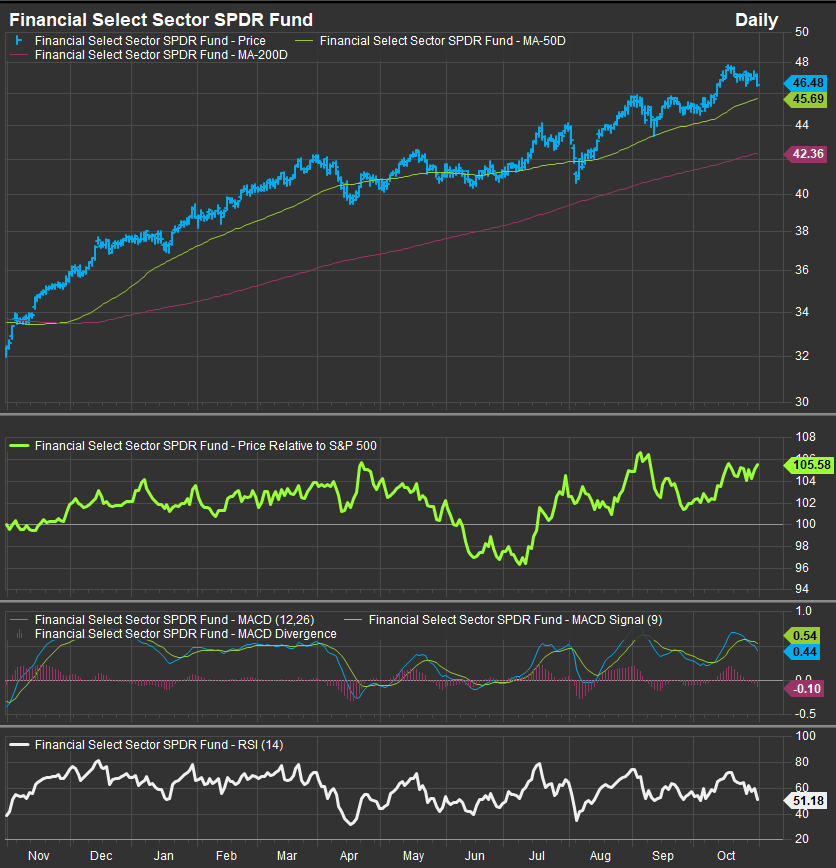Click the -0.10 MACD divergence value tag

pos(804,689)
